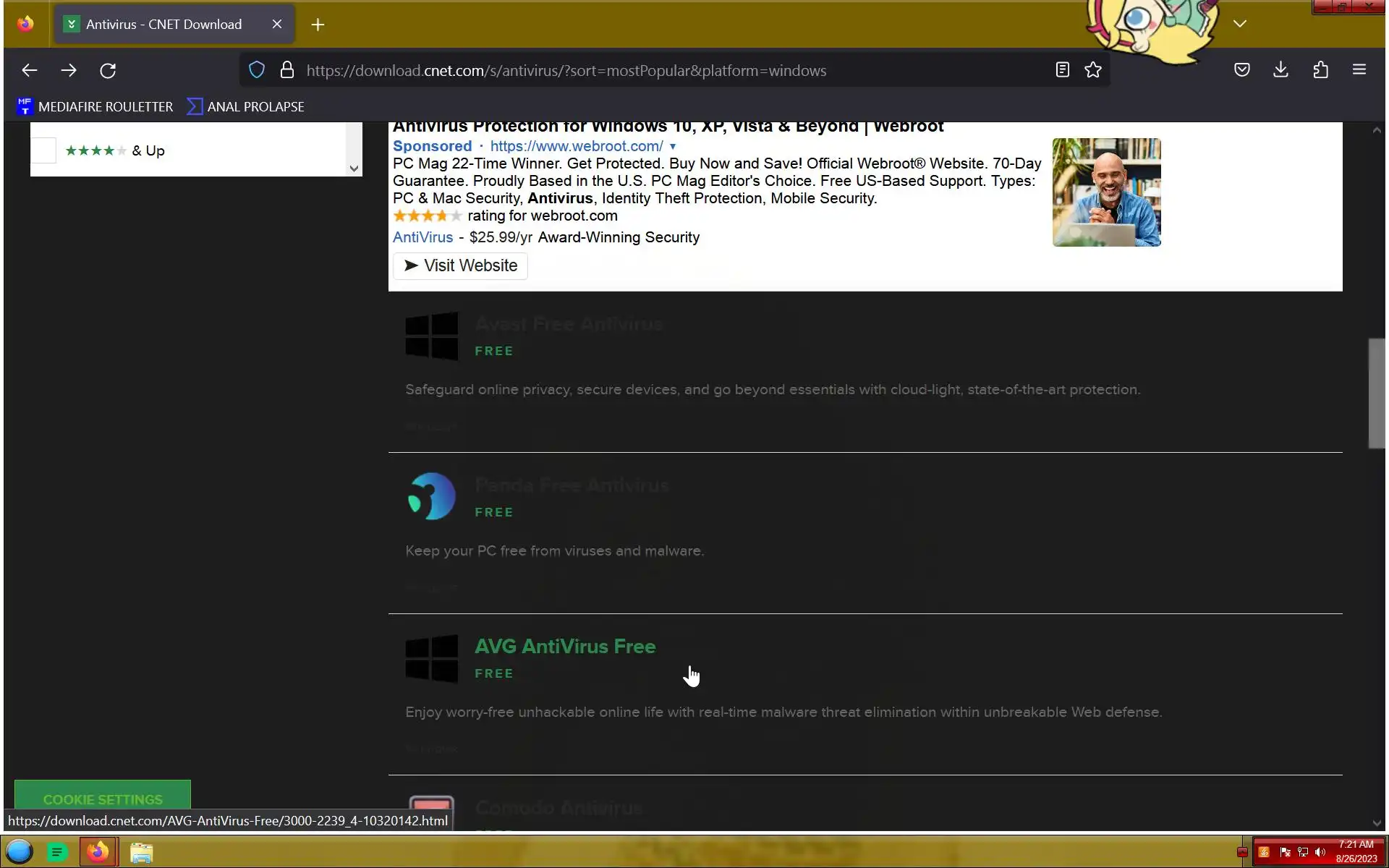Open the Downloads arrow icon
The width and height of the screenshot is (1389, 868).
coord(1280,69)
